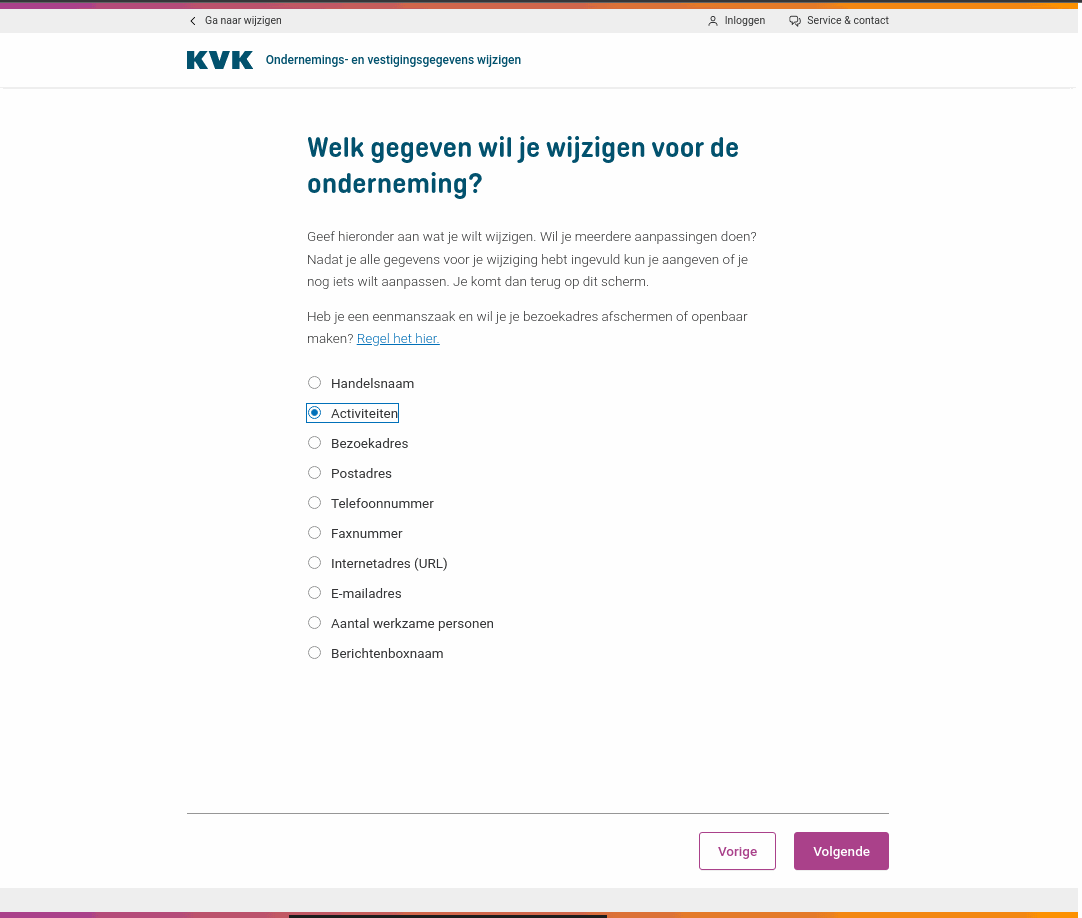This screenshot has width=1082, height=918.
Task: Click the header title Ondernemings- en vestigingsgegevens wijzigen
Action: click(393, 60)
